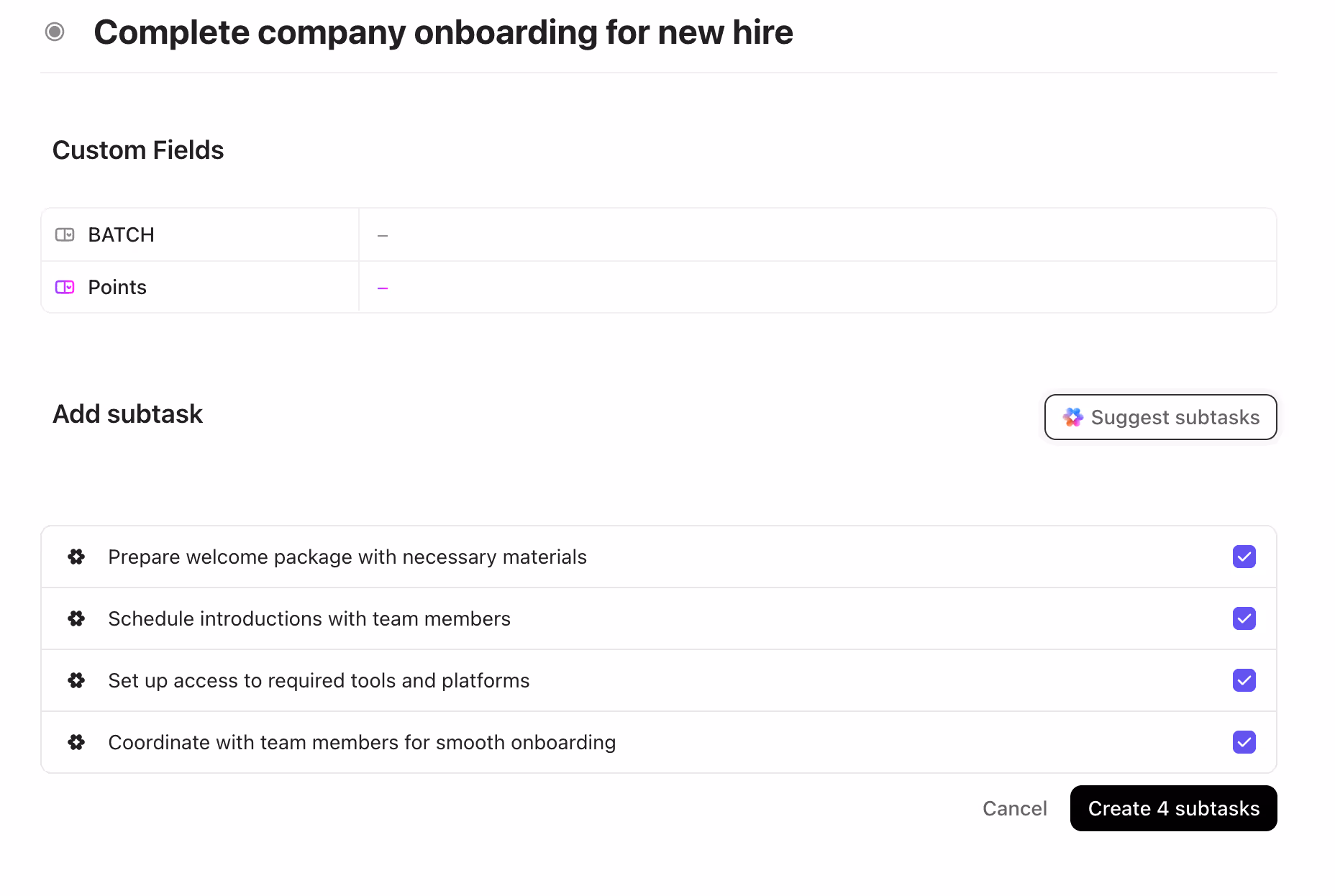
Task: Uncheck Set up access subtask checkbox
Action: pyautogui.click(x=1244, y=680)
